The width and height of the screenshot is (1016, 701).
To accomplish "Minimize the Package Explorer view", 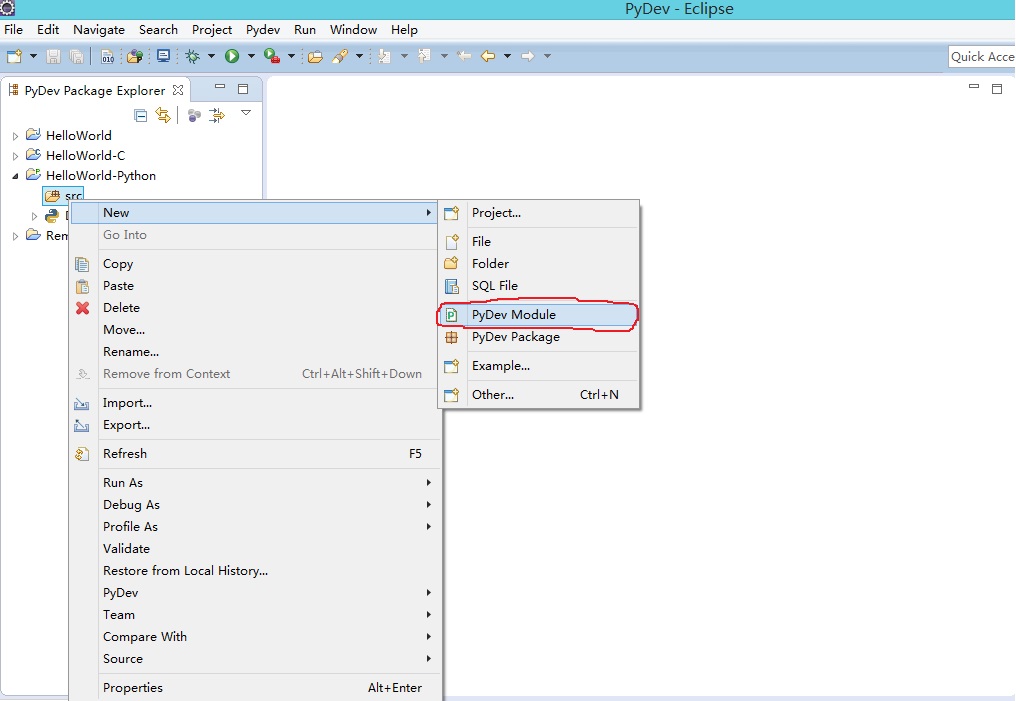I will [220, 86].
